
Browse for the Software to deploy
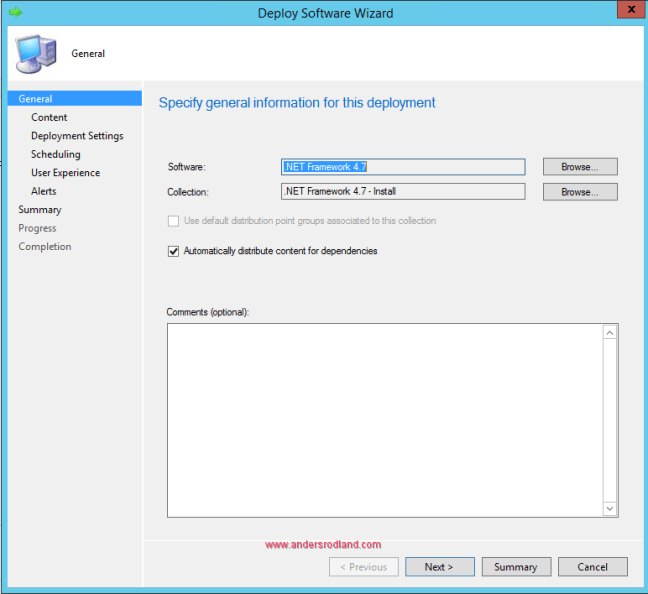pyautogui.click(x=580, y=167)
